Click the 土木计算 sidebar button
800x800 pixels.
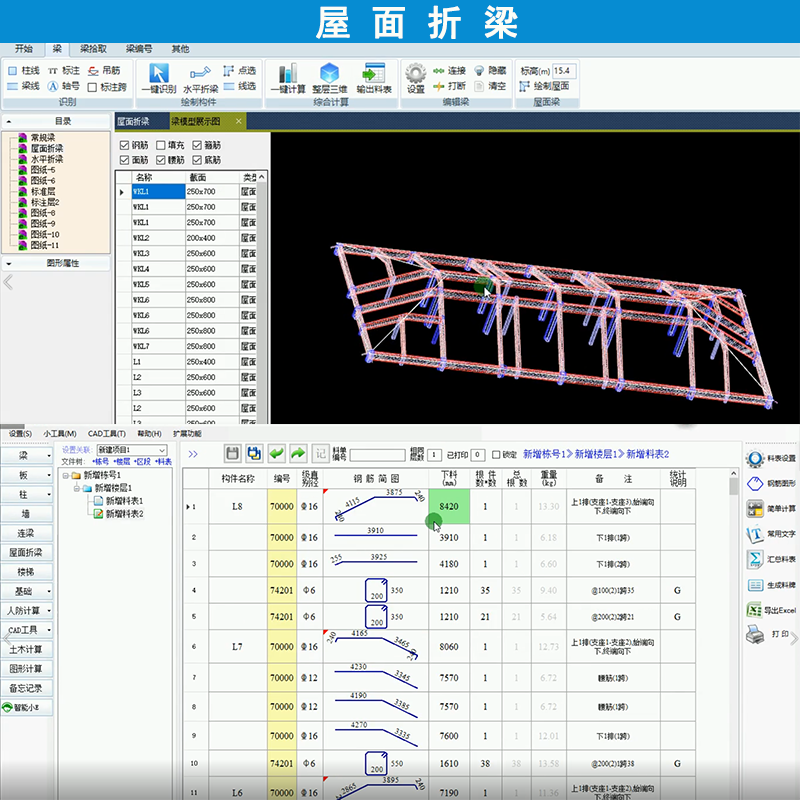pos(26,649)
